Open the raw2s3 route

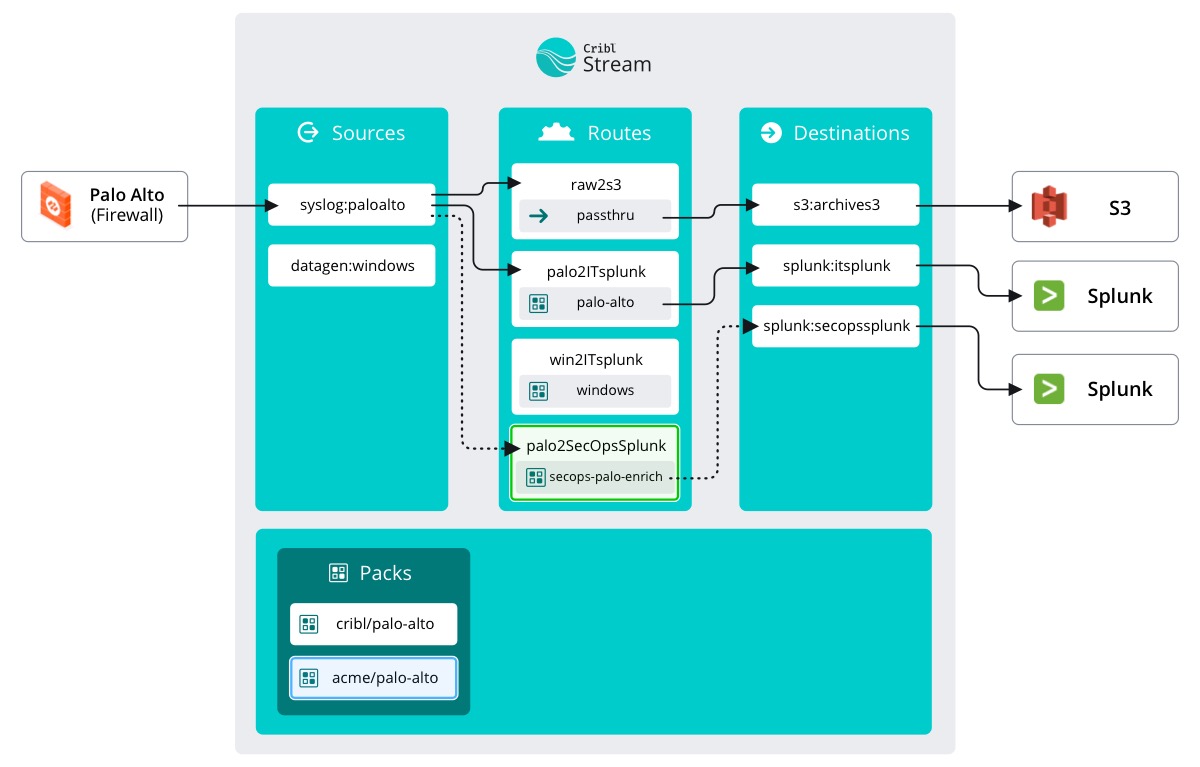pyautogui.click(x=595, y=184)
